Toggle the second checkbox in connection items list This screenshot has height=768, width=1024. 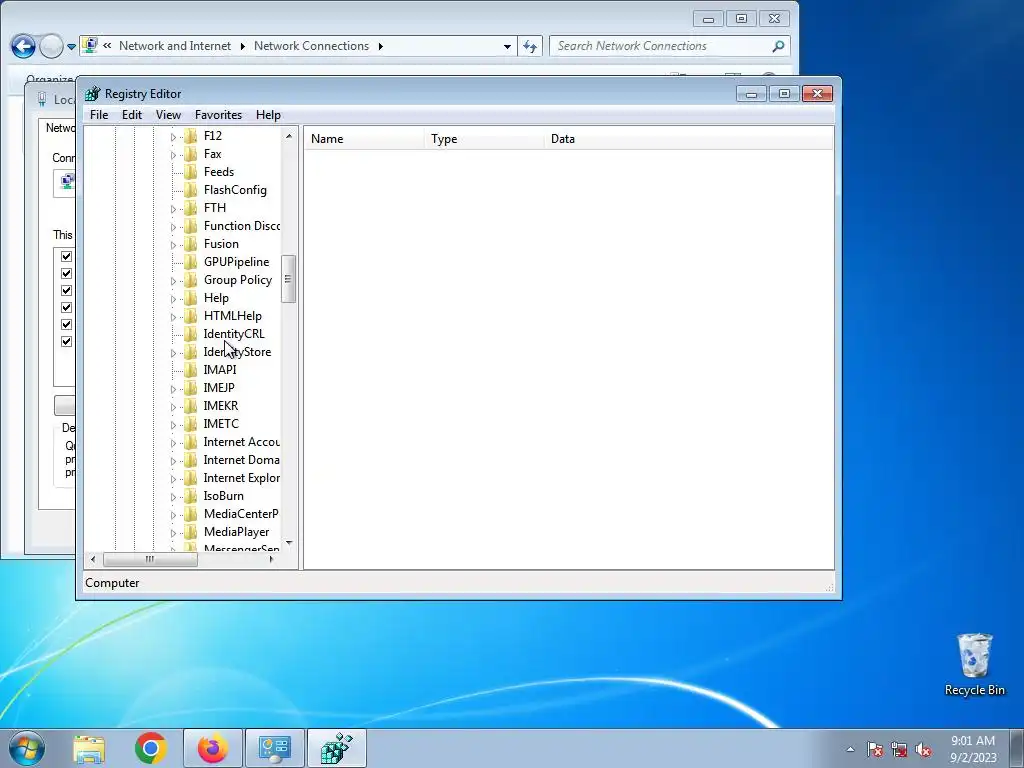point(67,274)
